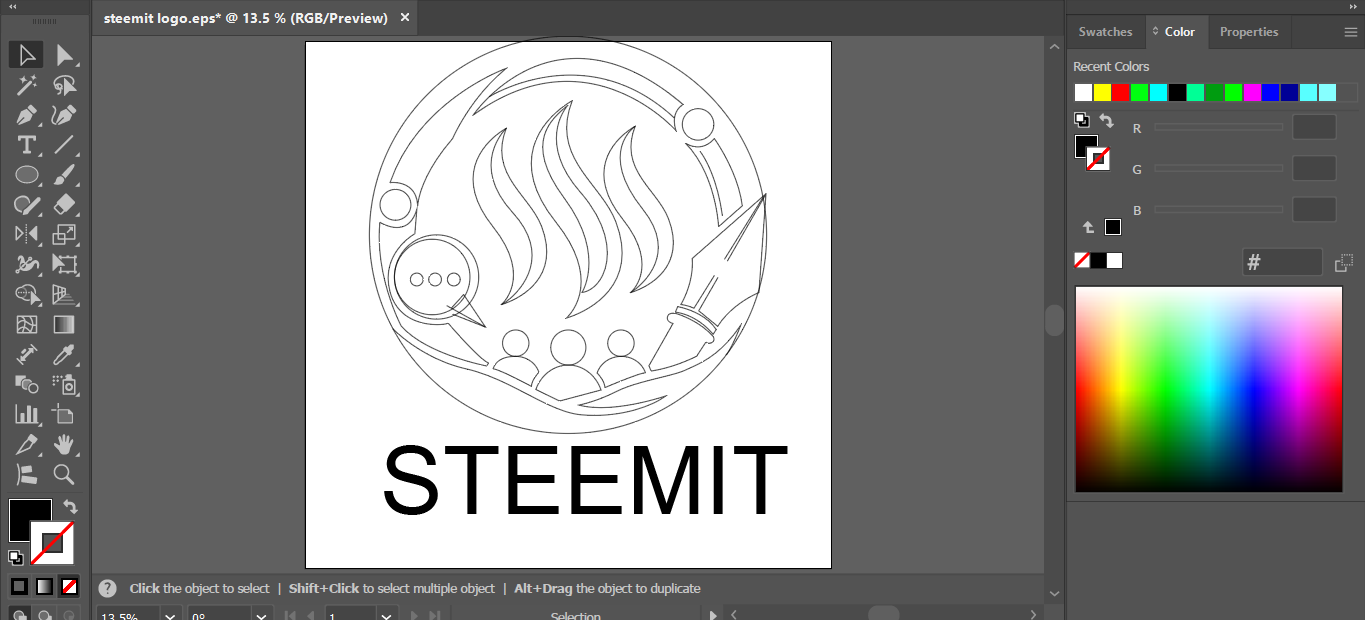Click the G color slider
The width and height of the screenshot is (1365, 620).
point(1218,168)
